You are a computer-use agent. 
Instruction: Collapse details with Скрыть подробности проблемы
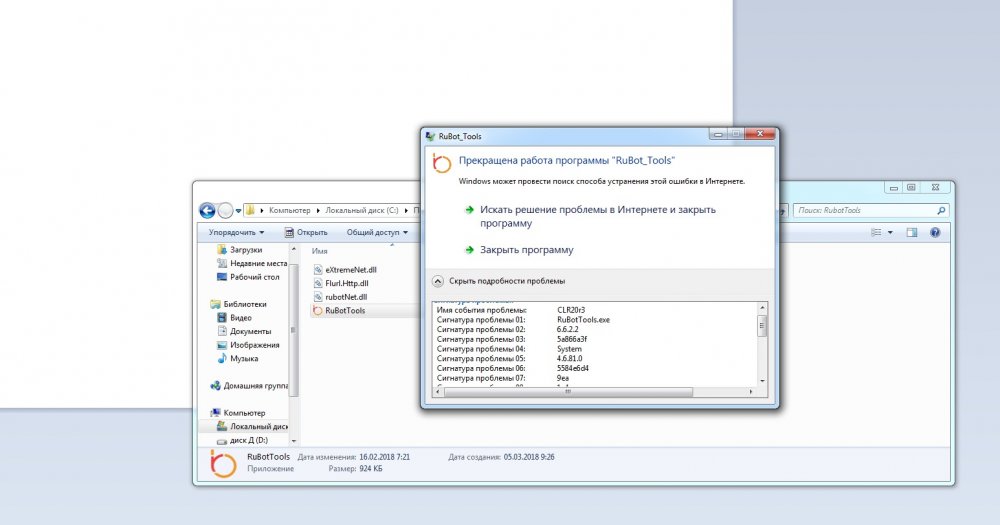coord(506,281)
